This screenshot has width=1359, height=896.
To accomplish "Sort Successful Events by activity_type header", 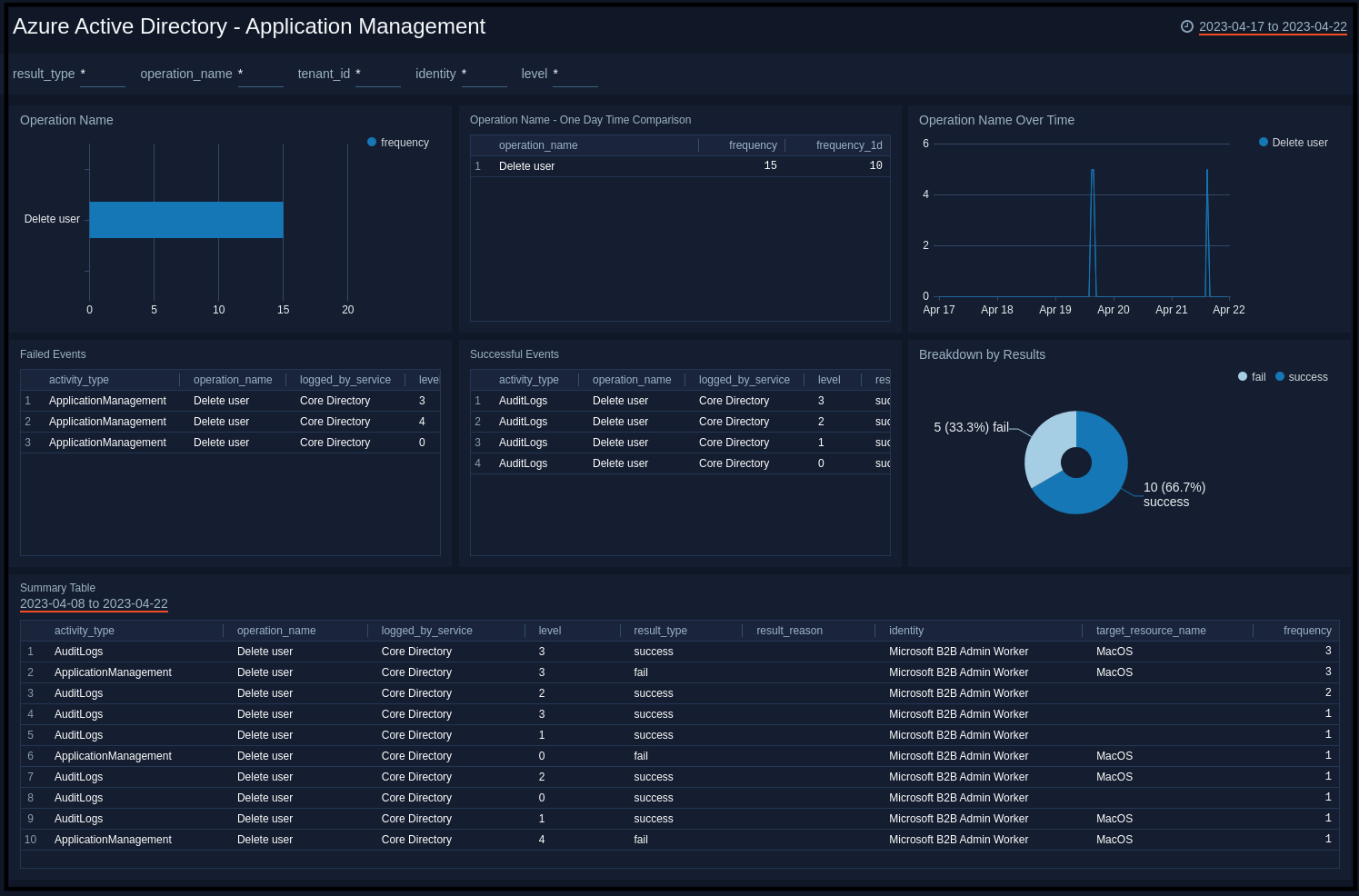I will pyautogui.click(x=529, y=380).
